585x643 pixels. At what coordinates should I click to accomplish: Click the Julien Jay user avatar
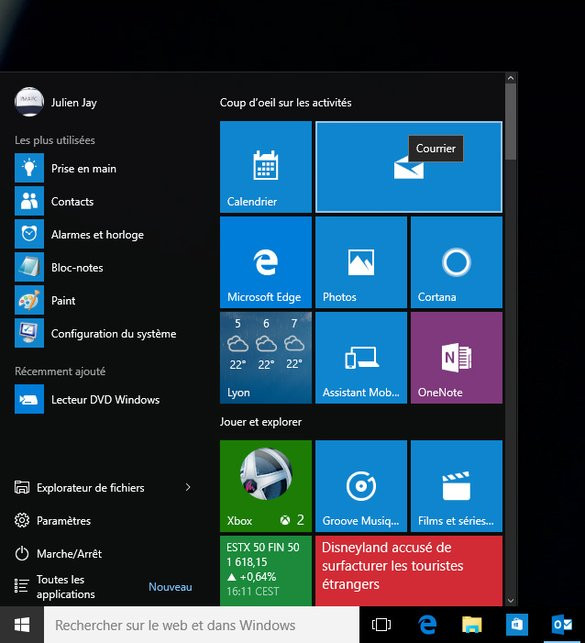click(x=29, y=102)
